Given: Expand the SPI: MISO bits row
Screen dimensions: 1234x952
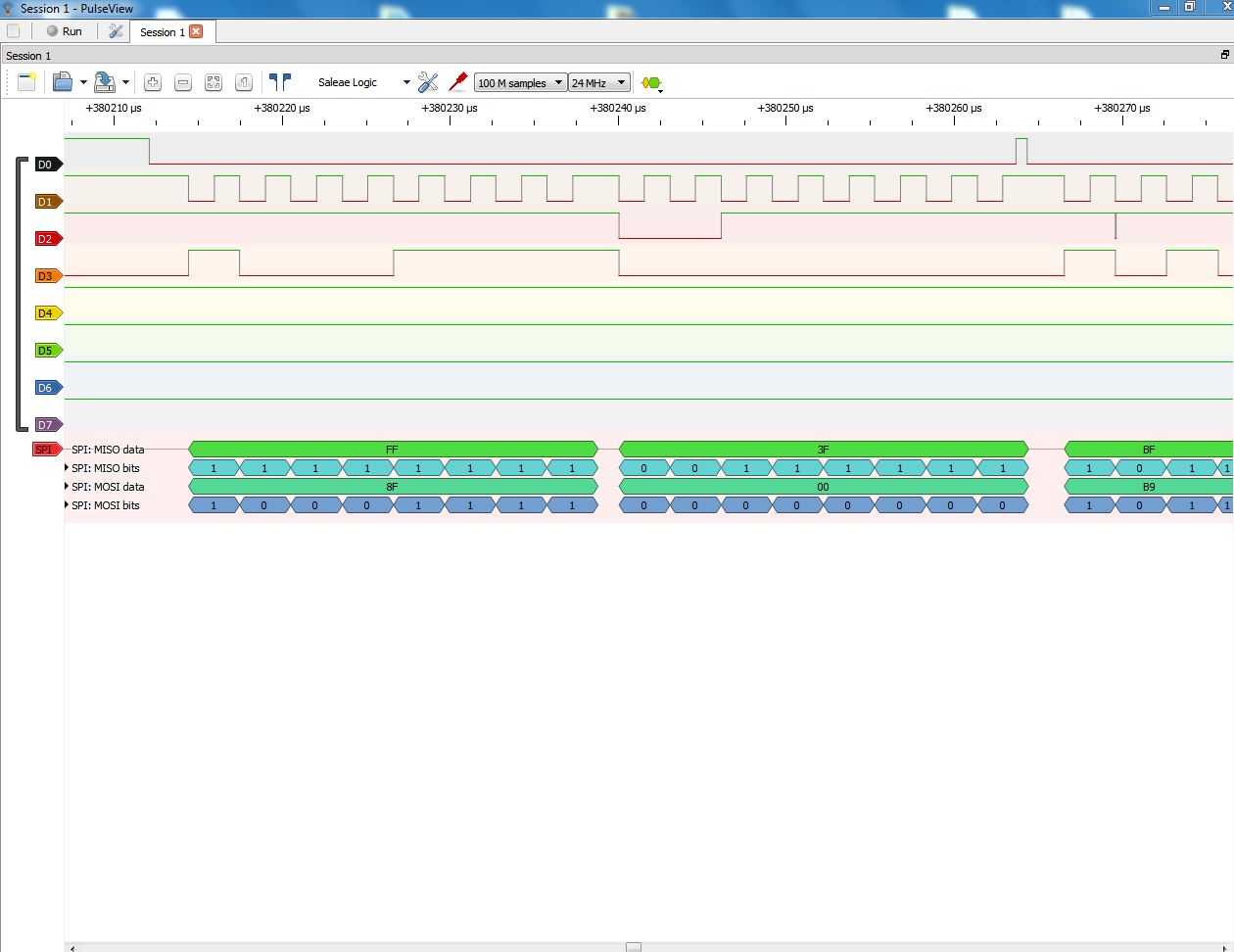Looking at the screenshot, I should click(67, 468).
